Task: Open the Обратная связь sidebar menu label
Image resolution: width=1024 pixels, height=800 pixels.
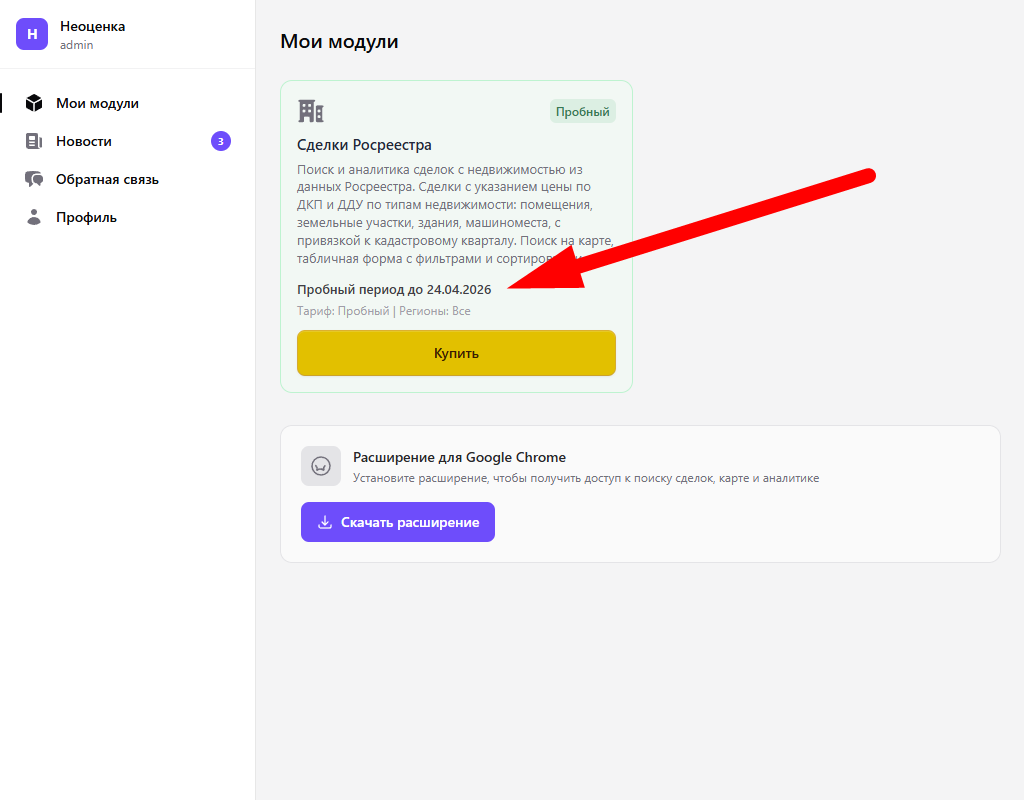Action: click(107, 179)
